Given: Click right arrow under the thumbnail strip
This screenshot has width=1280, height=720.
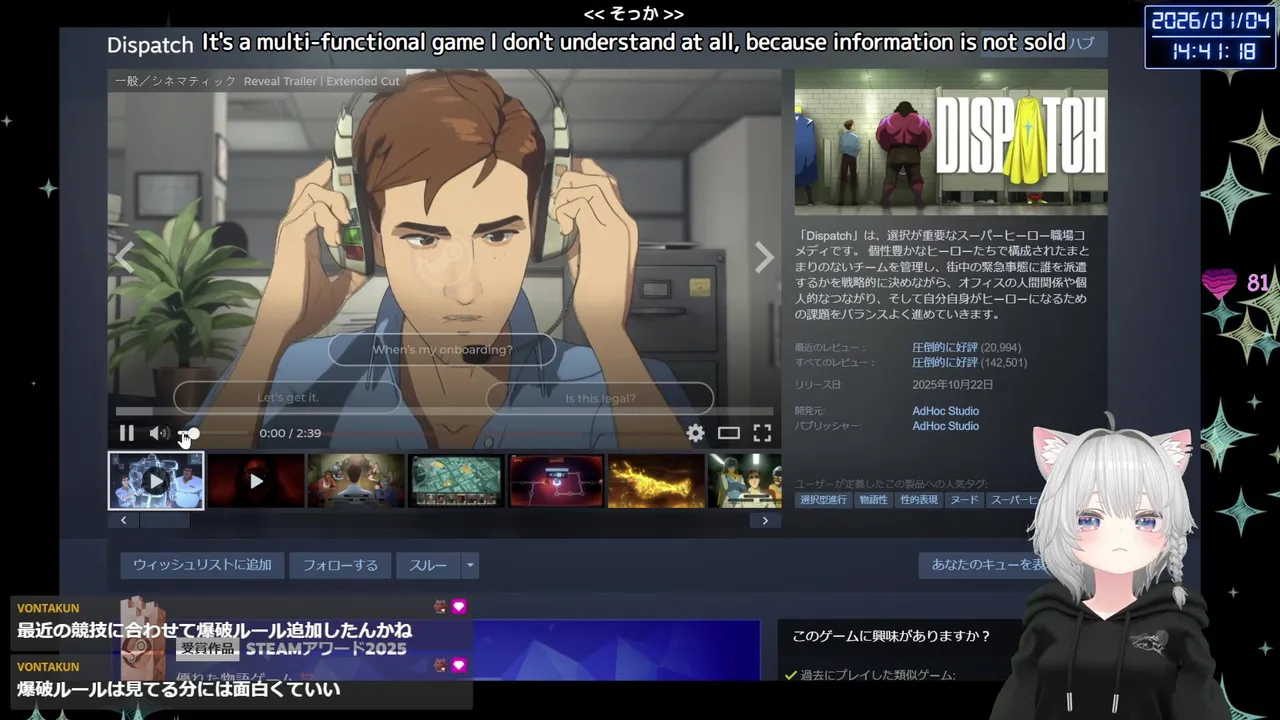Looking at the screenshot, I should (x=765, y=520).
